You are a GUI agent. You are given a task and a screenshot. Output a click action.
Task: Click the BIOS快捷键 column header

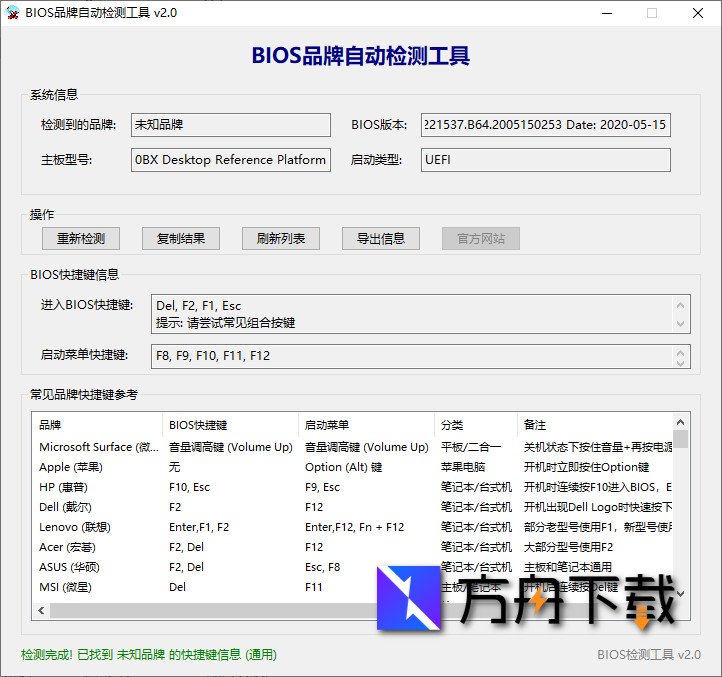click(x=230, y=425)
